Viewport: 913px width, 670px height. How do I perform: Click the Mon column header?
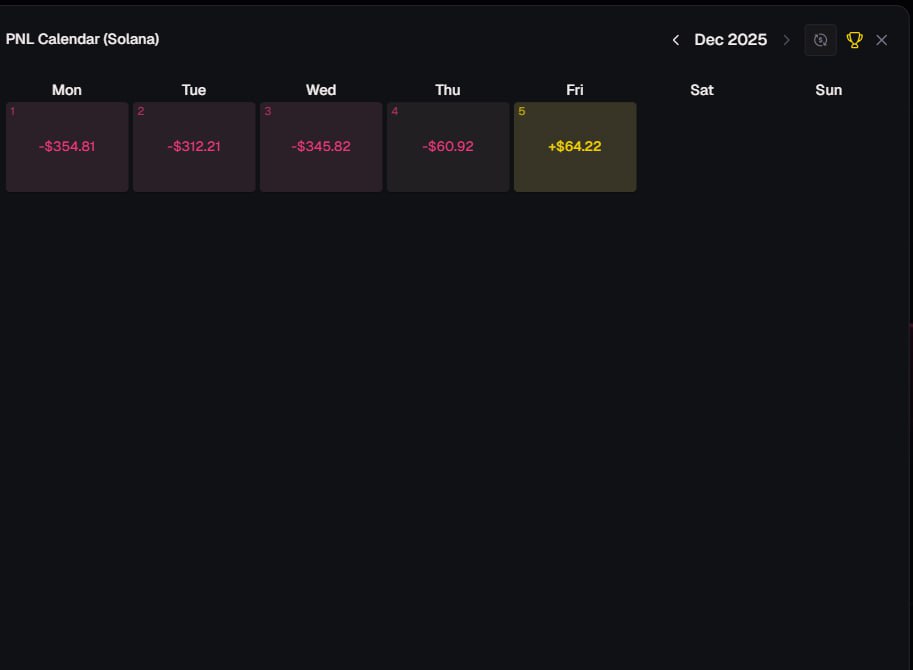point(67,90)
